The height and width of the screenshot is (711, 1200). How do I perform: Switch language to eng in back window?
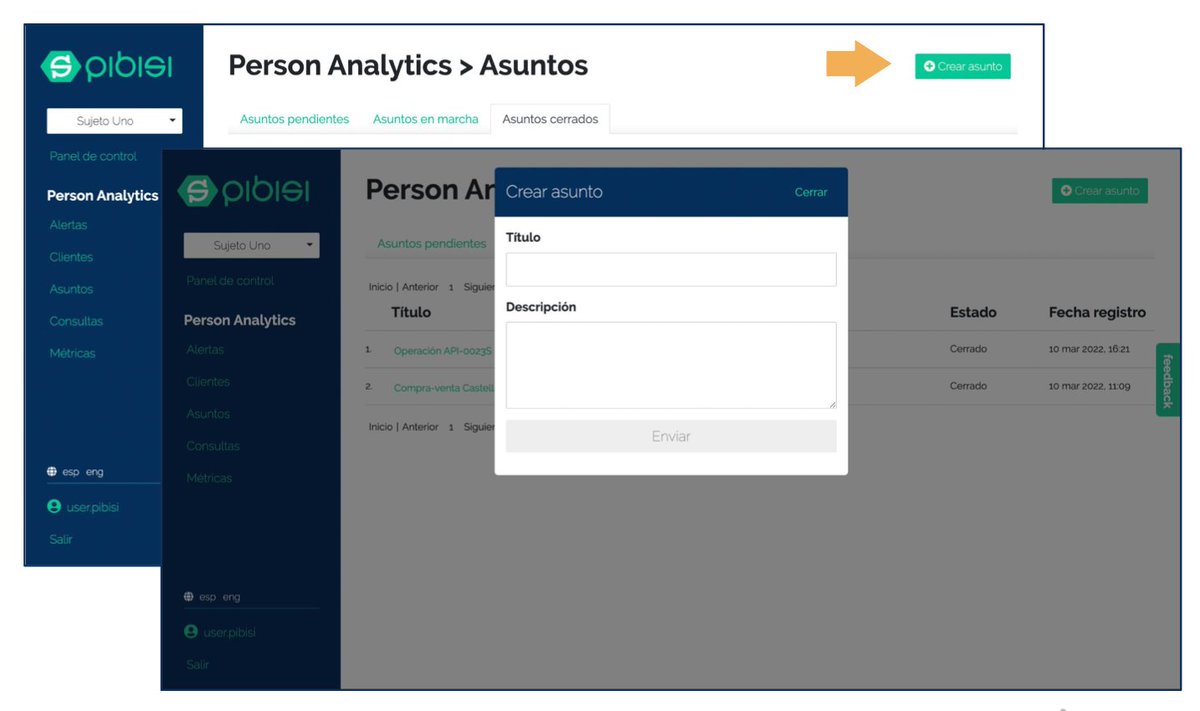coord(94,472)
